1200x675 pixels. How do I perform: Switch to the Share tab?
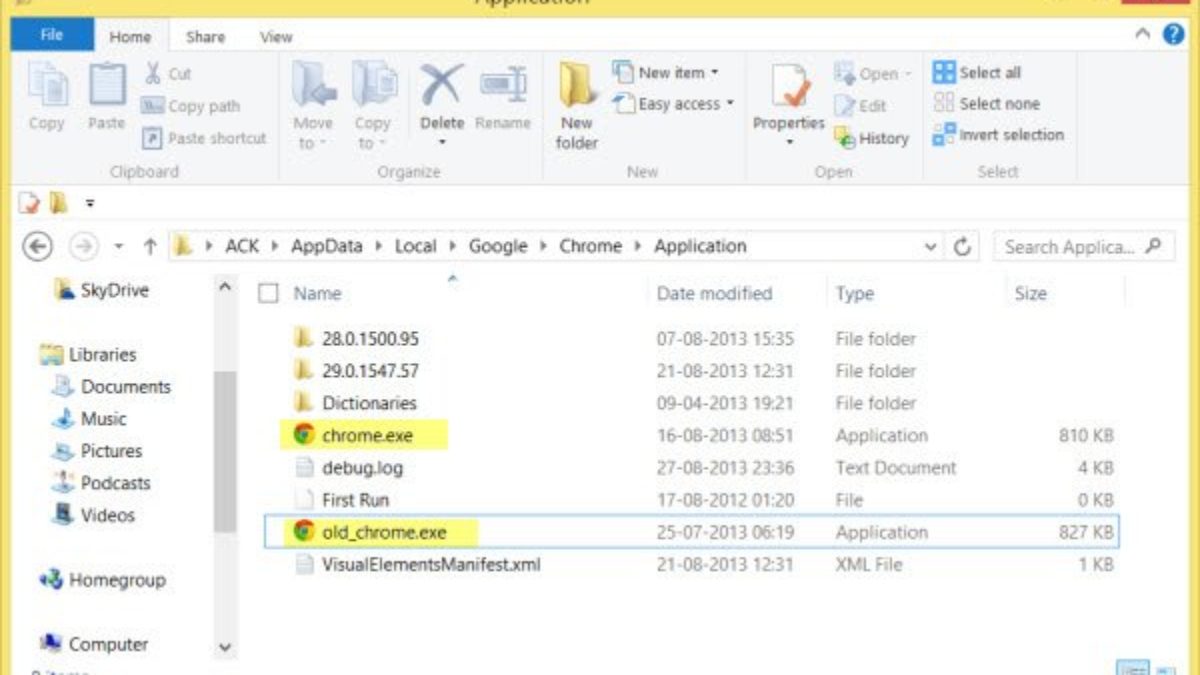pos(205,36)
